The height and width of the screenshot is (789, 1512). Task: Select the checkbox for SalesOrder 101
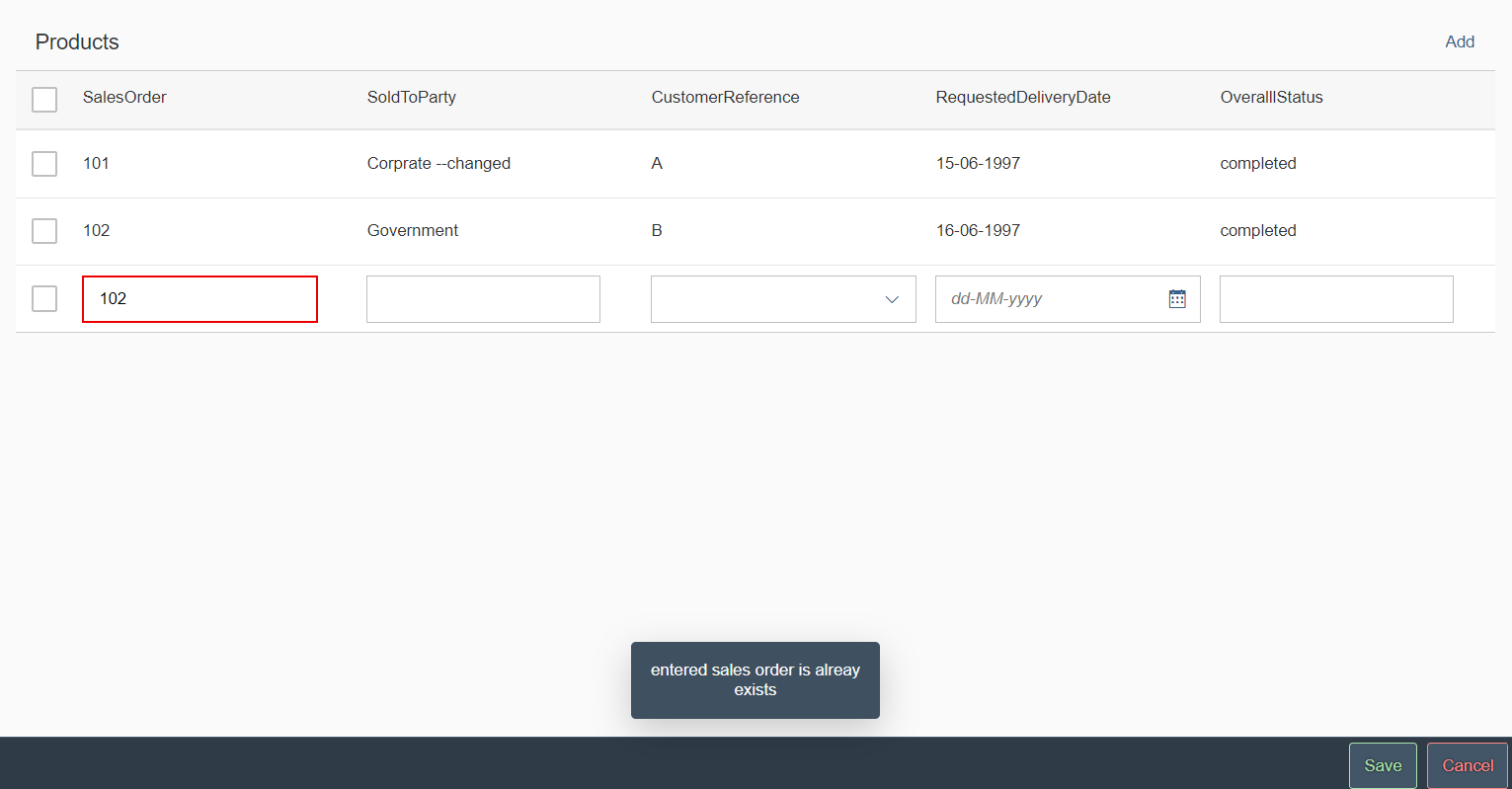tap(44, 163)
